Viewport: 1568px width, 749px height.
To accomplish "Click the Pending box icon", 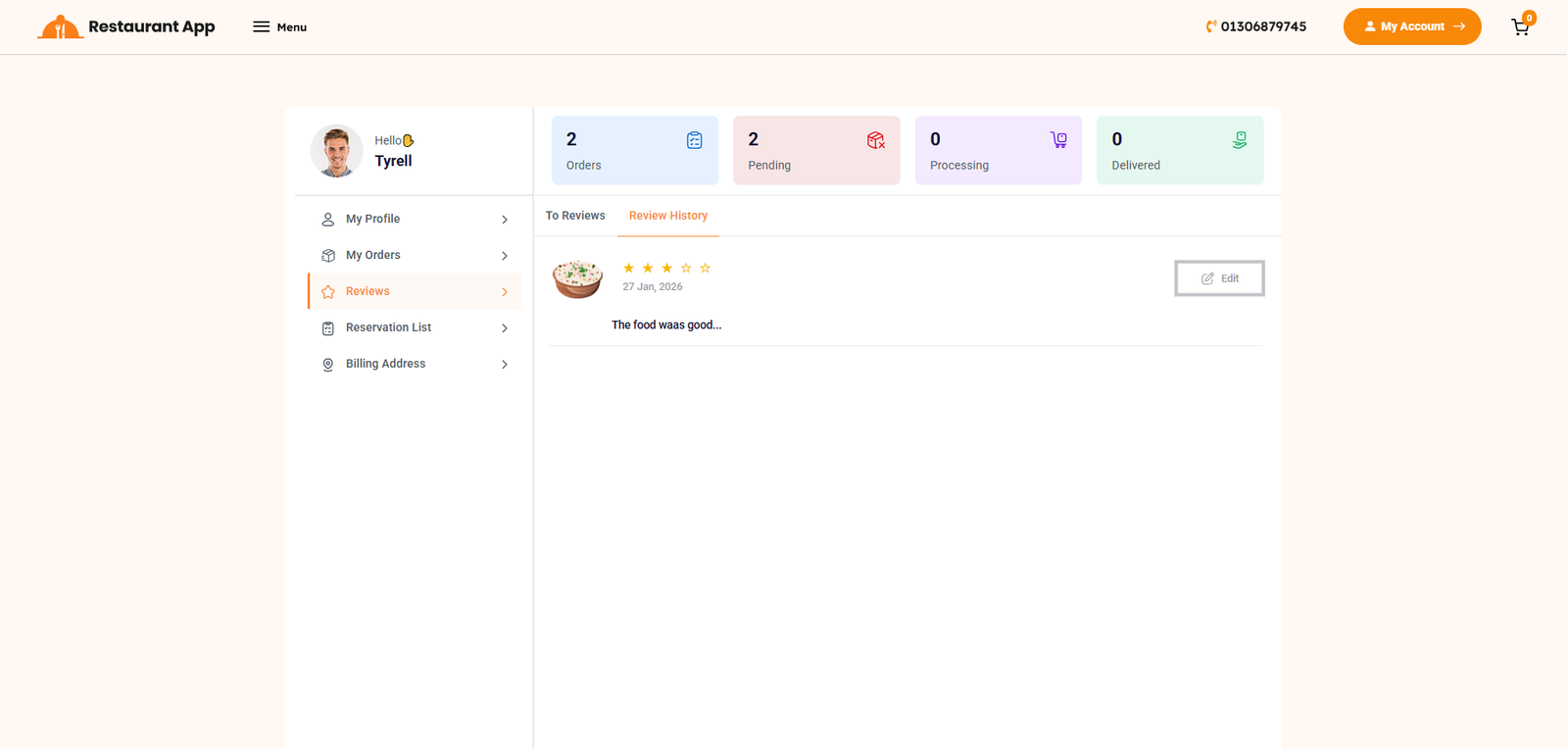I will (875, 140).
